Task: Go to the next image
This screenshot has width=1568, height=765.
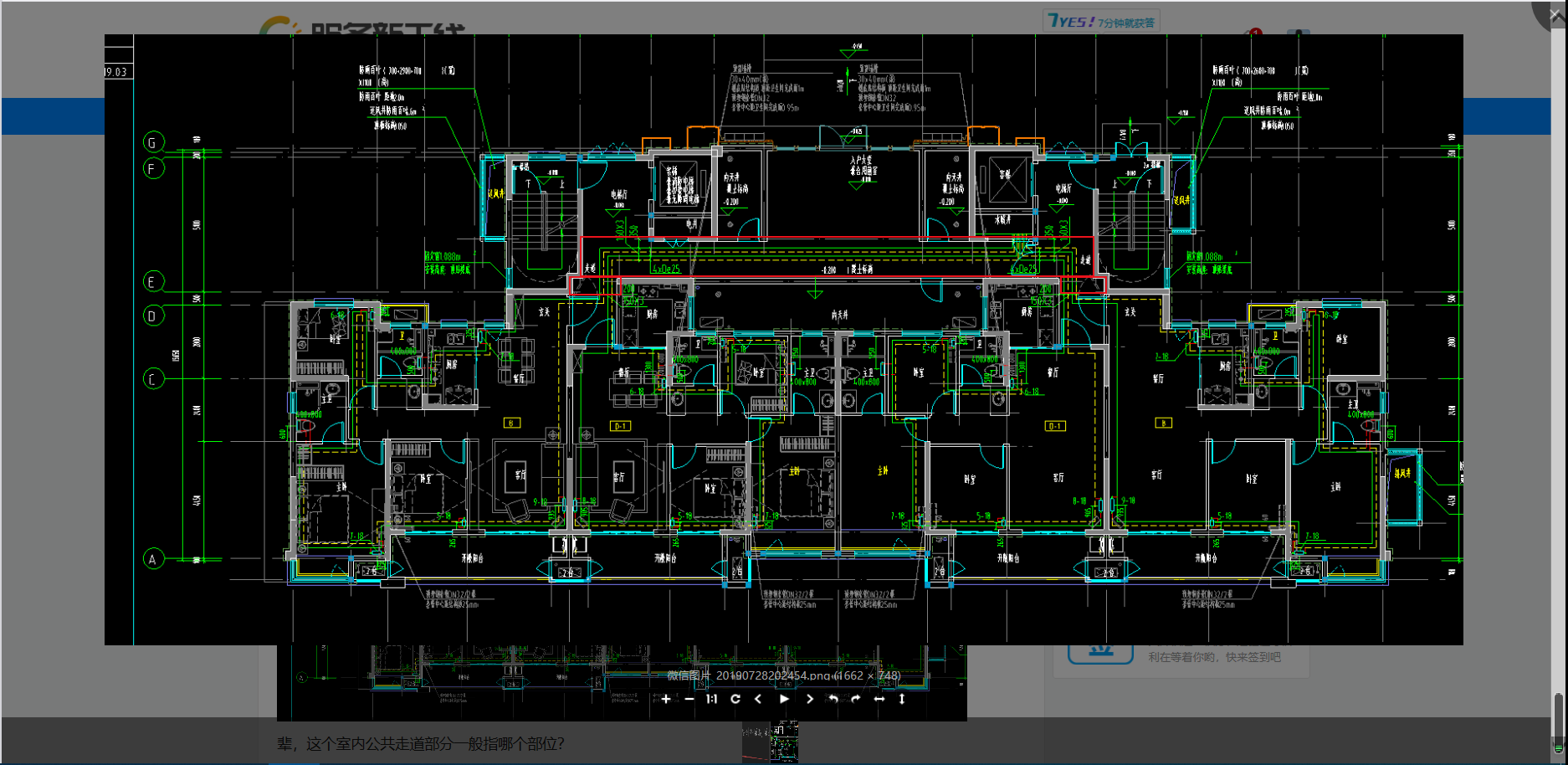Action: (809, 699)
